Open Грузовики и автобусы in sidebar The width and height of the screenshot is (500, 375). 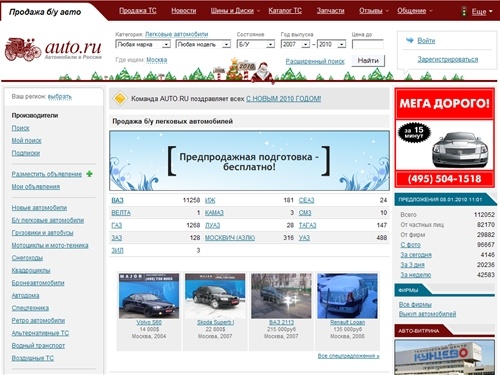pos(42,233)
